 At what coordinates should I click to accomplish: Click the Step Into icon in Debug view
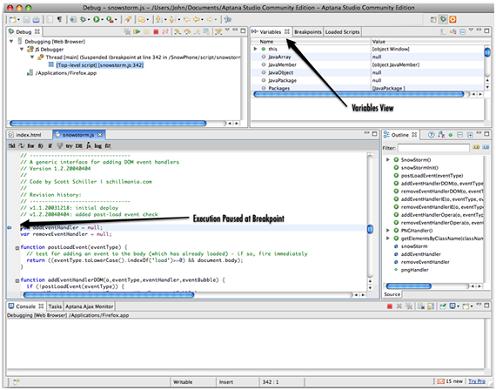[178, 32]
